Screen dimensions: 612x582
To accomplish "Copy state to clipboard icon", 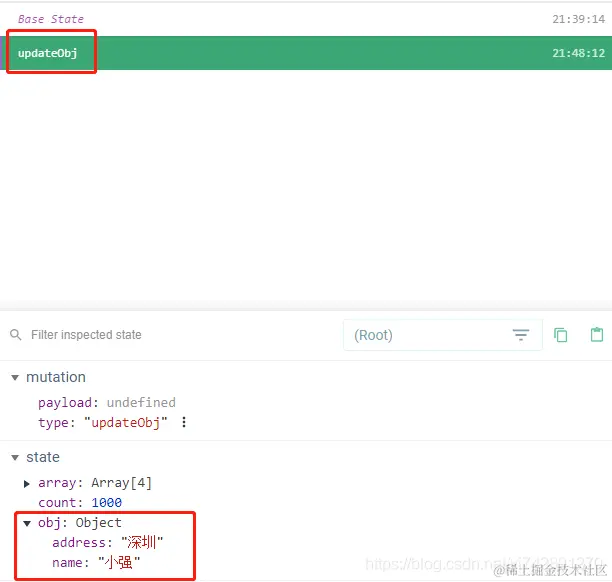I will (x=560, y=335).
